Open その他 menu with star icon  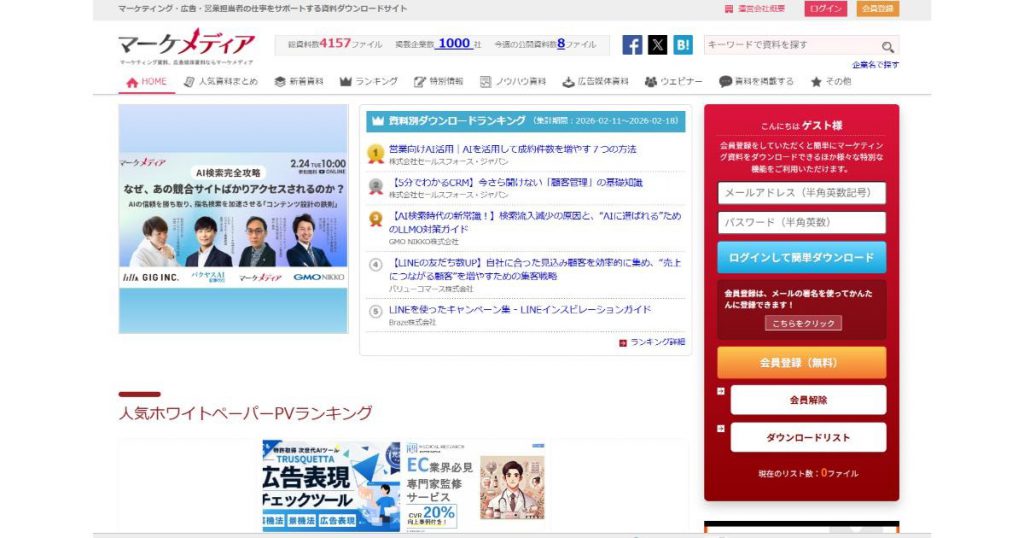tap(830, 82)
